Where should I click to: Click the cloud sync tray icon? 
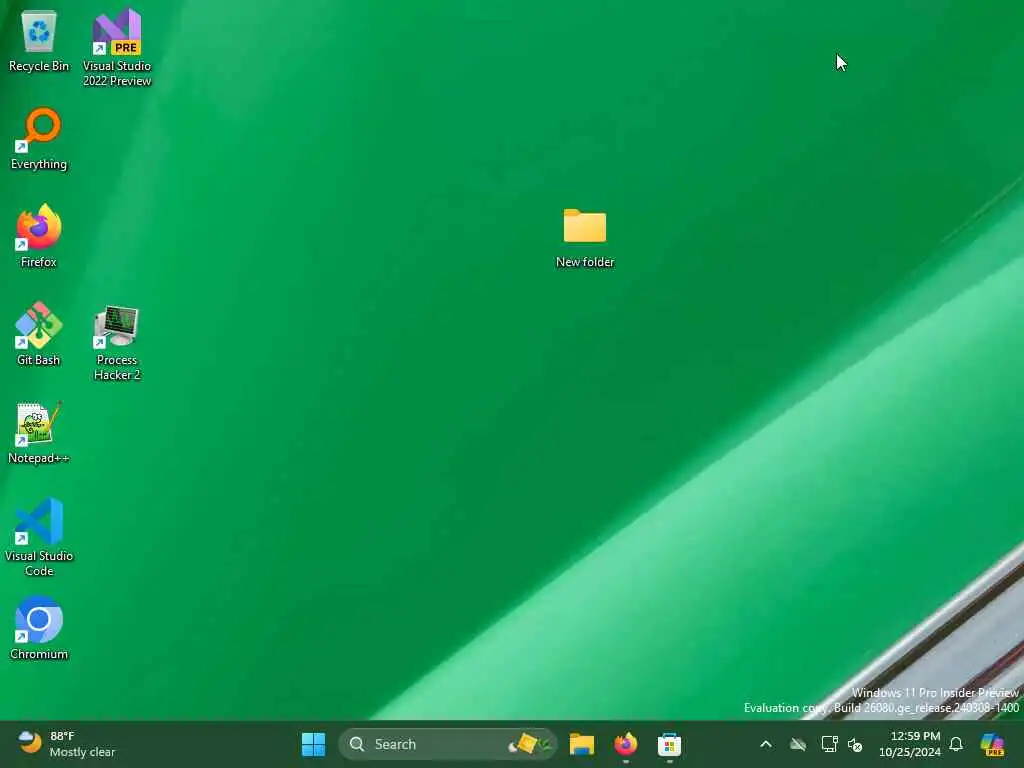tap(798, 744)
